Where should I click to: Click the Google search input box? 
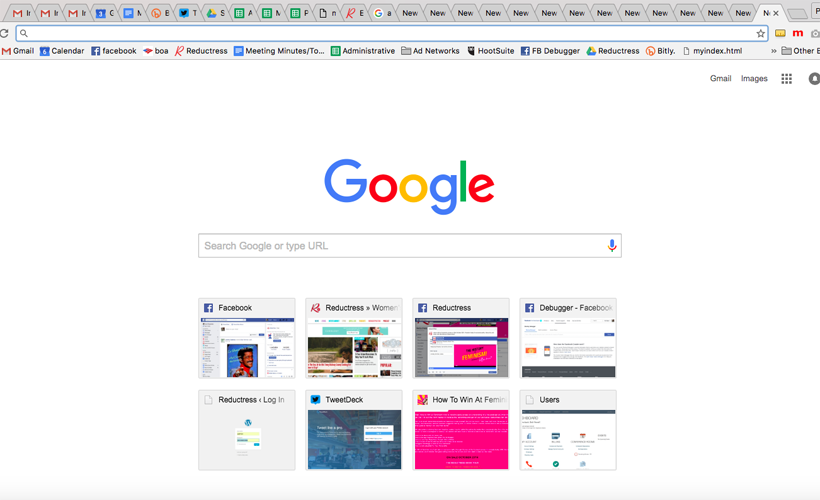400,246
